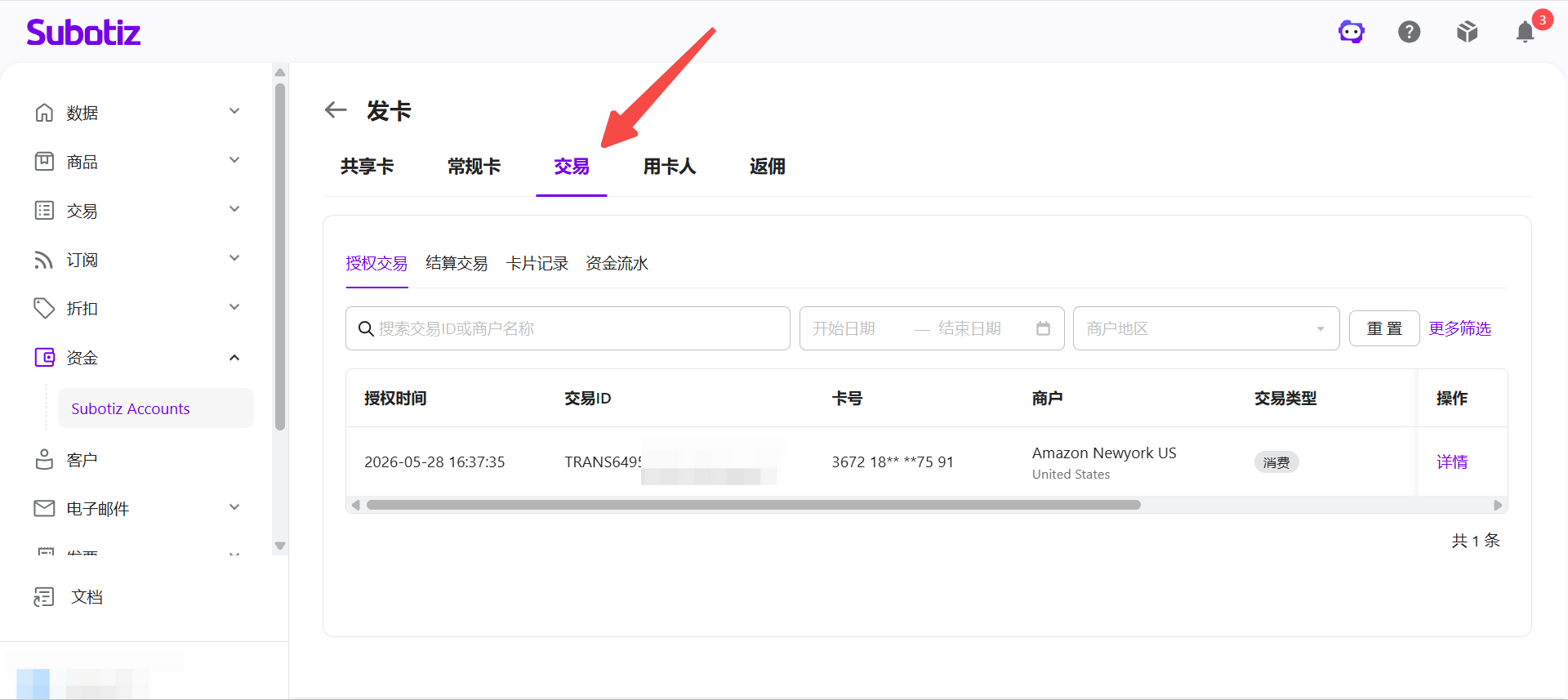The width and height of the screenshot is (1568, 700).
Task: Open 详情 for the Amazon Newyork transaction
Action: pyautogui.click(x=1452, y=462)
